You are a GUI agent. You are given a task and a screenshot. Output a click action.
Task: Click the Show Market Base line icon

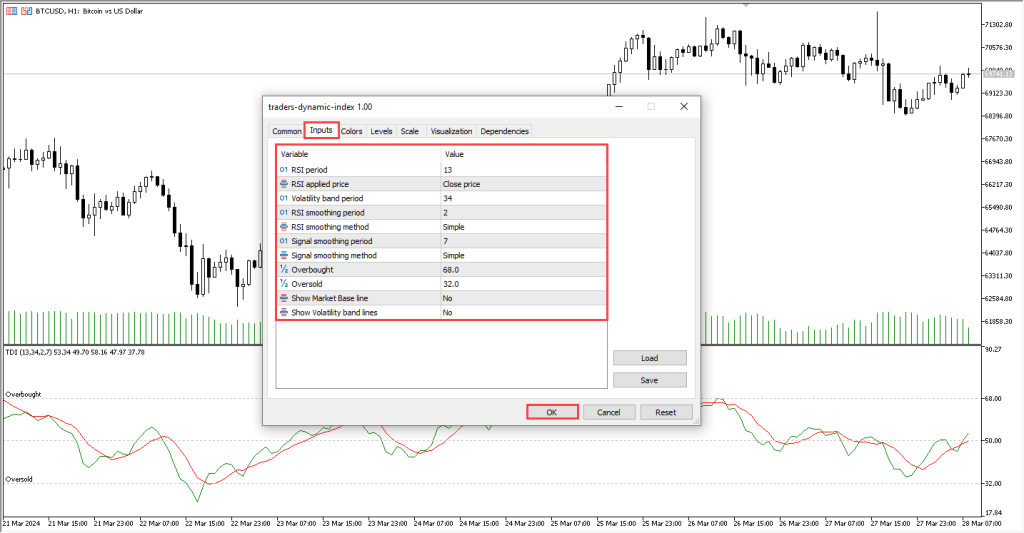pyautogui.click(x=284, y=298)
